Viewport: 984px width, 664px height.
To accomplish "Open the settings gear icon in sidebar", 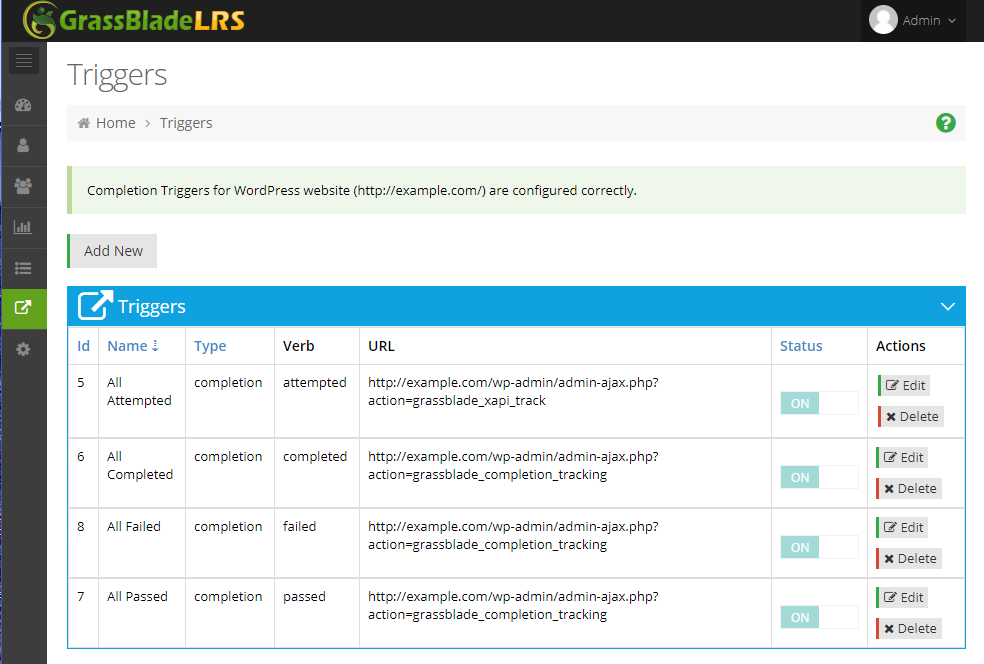I will click(x=23, y=350).
